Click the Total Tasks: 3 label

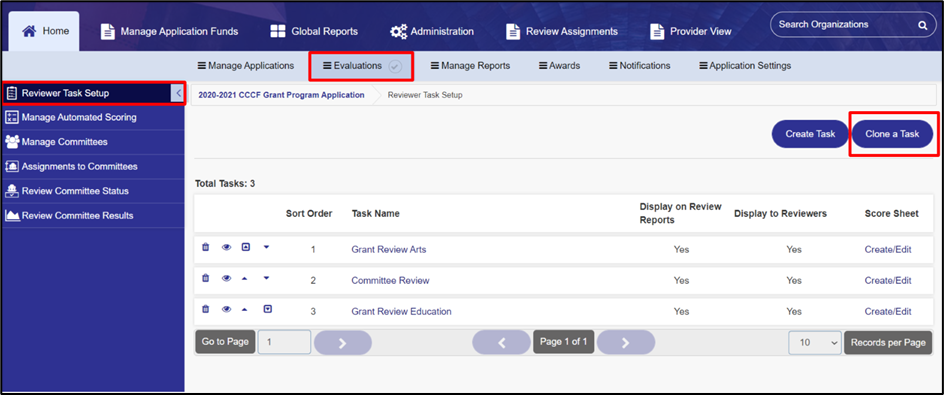[225, 184]
